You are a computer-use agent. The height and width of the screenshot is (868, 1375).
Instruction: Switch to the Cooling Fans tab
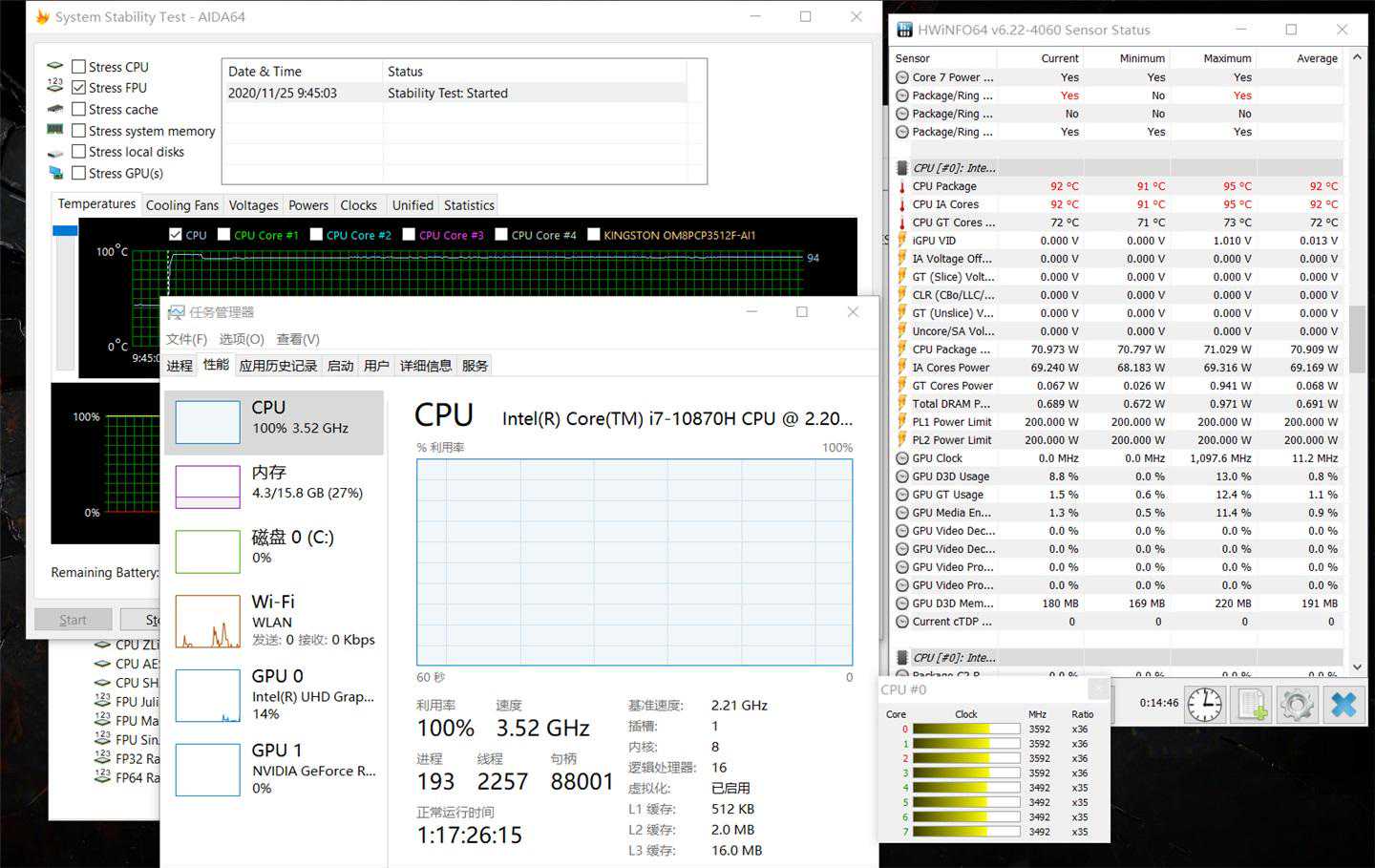181,205
